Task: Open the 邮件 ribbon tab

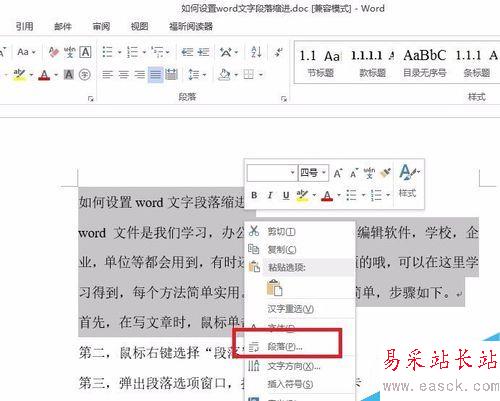Action: pos(63,26)
